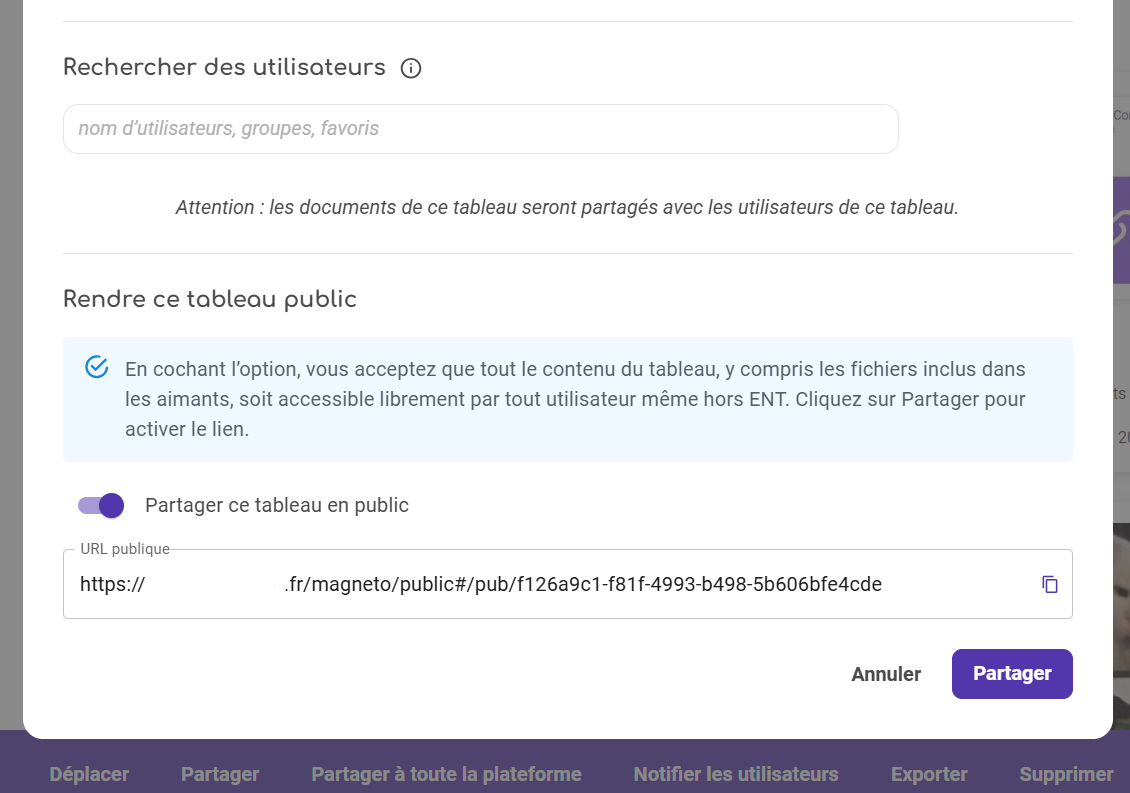Image resolution: width=1130 pixels, height=793 pixels.
Task: Toggle off Partager ce tableau en public
Action: pyautogui.click(x=101, y=505)
